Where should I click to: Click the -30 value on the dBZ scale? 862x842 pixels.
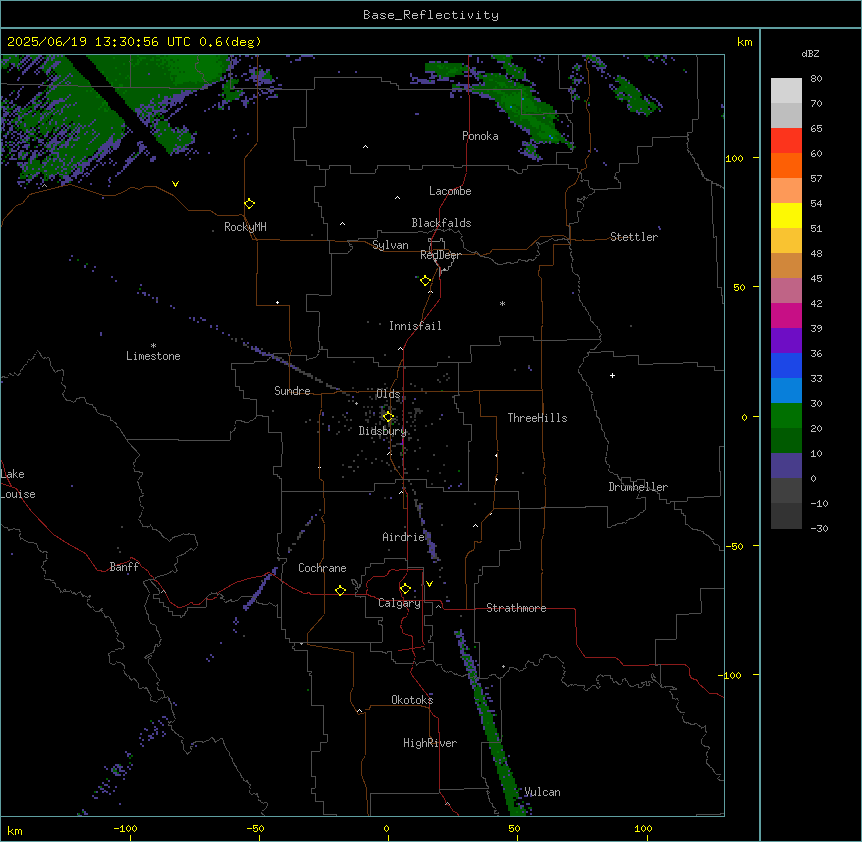pos(819,529)
